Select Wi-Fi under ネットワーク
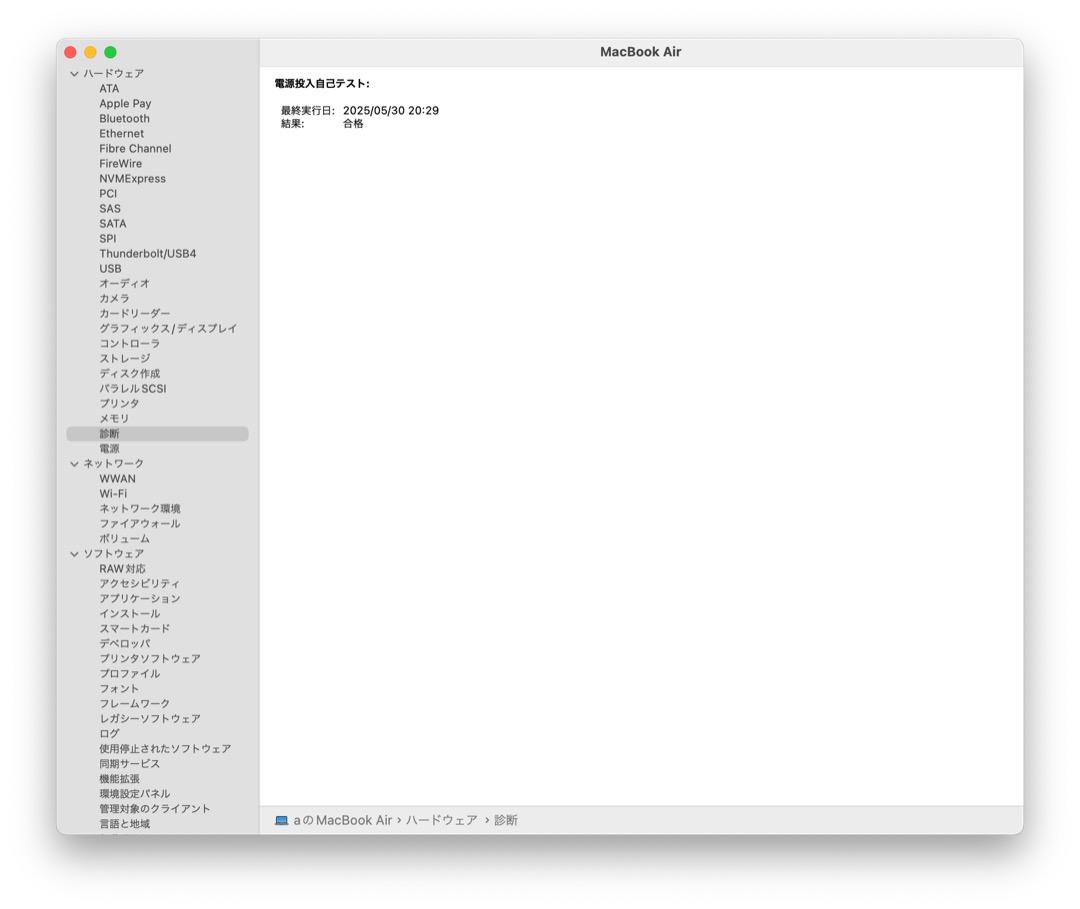The width and height of the screenshot is (1080, 909). [x=113, y=494]
